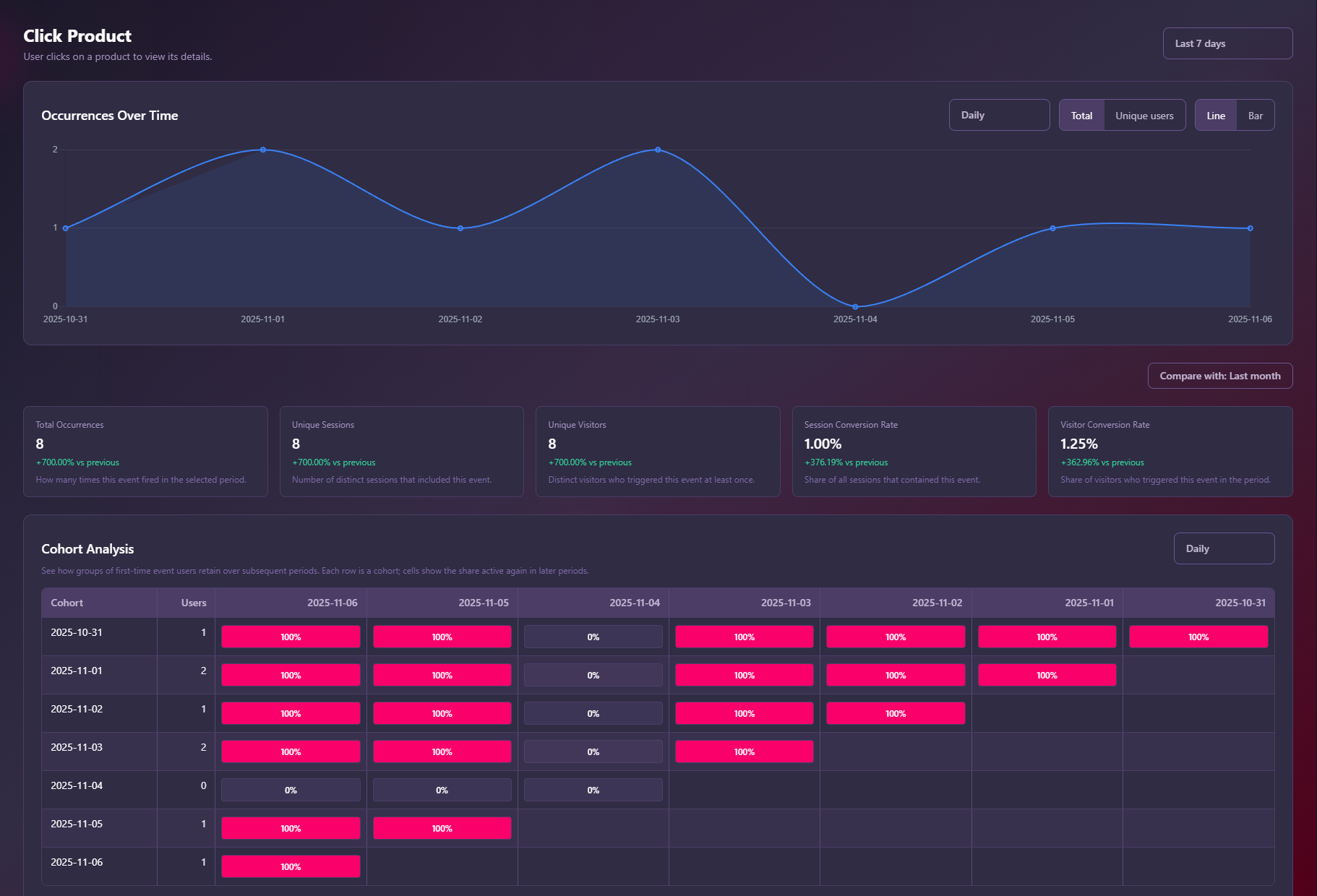
Task: Open the Daily granularity dropdown above the chart
Action: pos(998,115)
